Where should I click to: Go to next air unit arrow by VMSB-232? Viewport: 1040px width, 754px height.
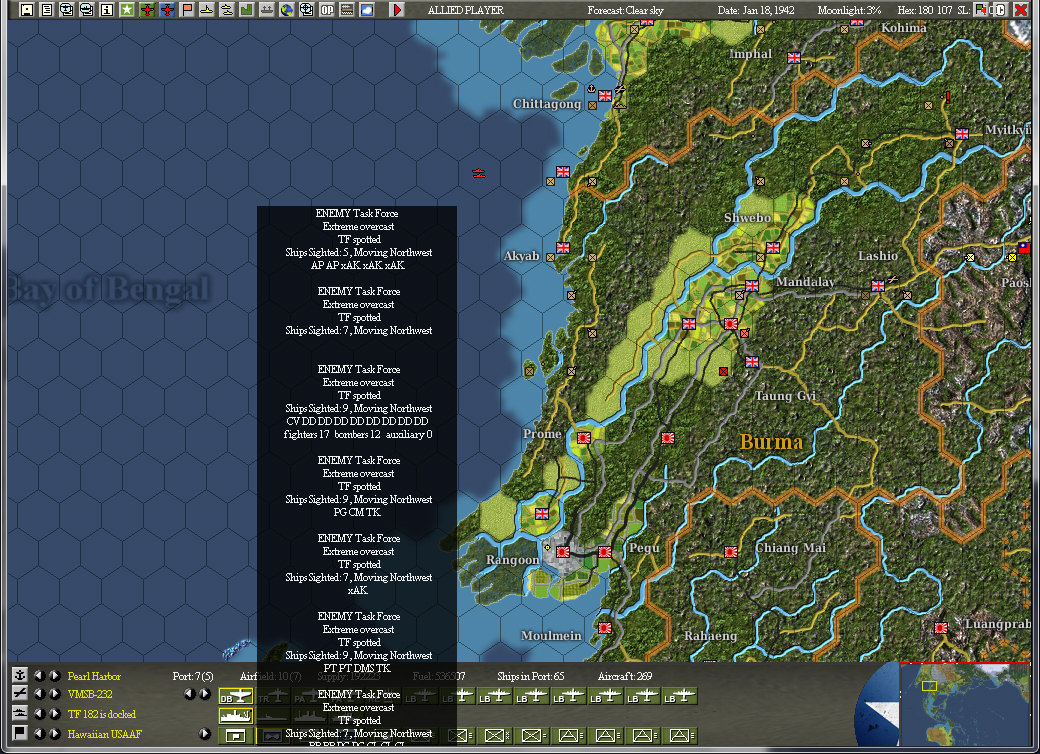55,694
